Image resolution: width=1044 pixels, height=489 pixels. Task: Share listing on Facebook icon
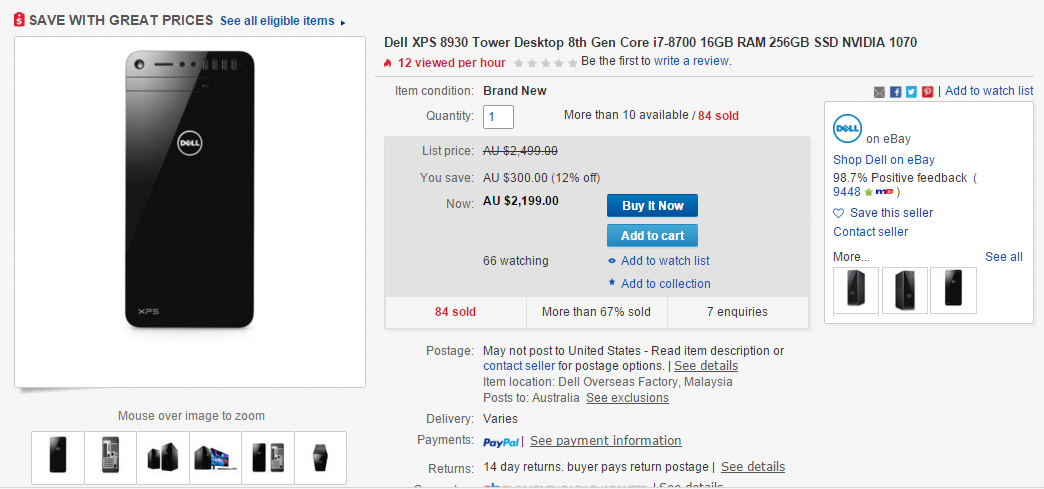[896, 92]
